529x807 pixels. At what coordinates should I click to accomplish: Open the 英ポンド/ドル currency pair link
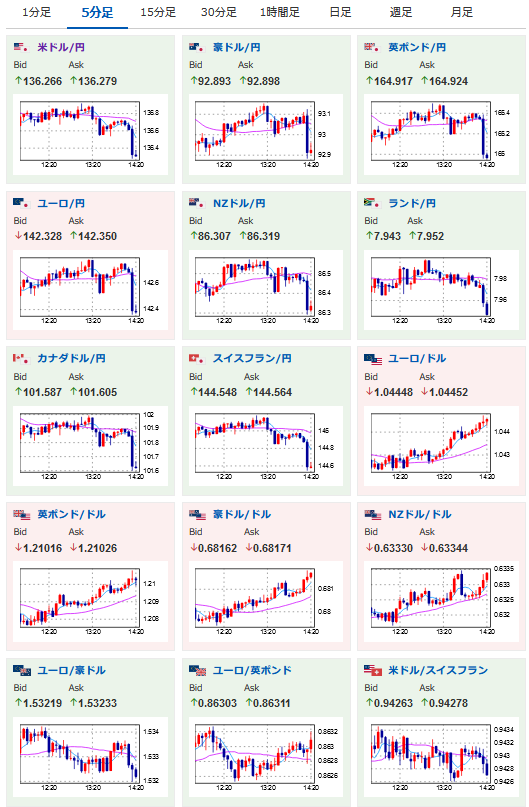click(x=72, y=514)
